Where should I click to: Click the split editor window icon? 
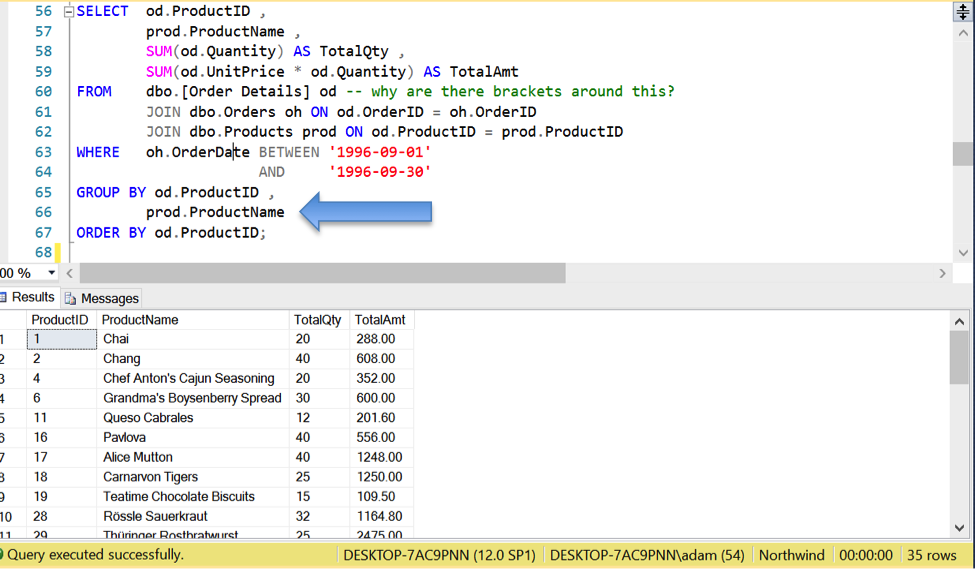tap(963, 12)
